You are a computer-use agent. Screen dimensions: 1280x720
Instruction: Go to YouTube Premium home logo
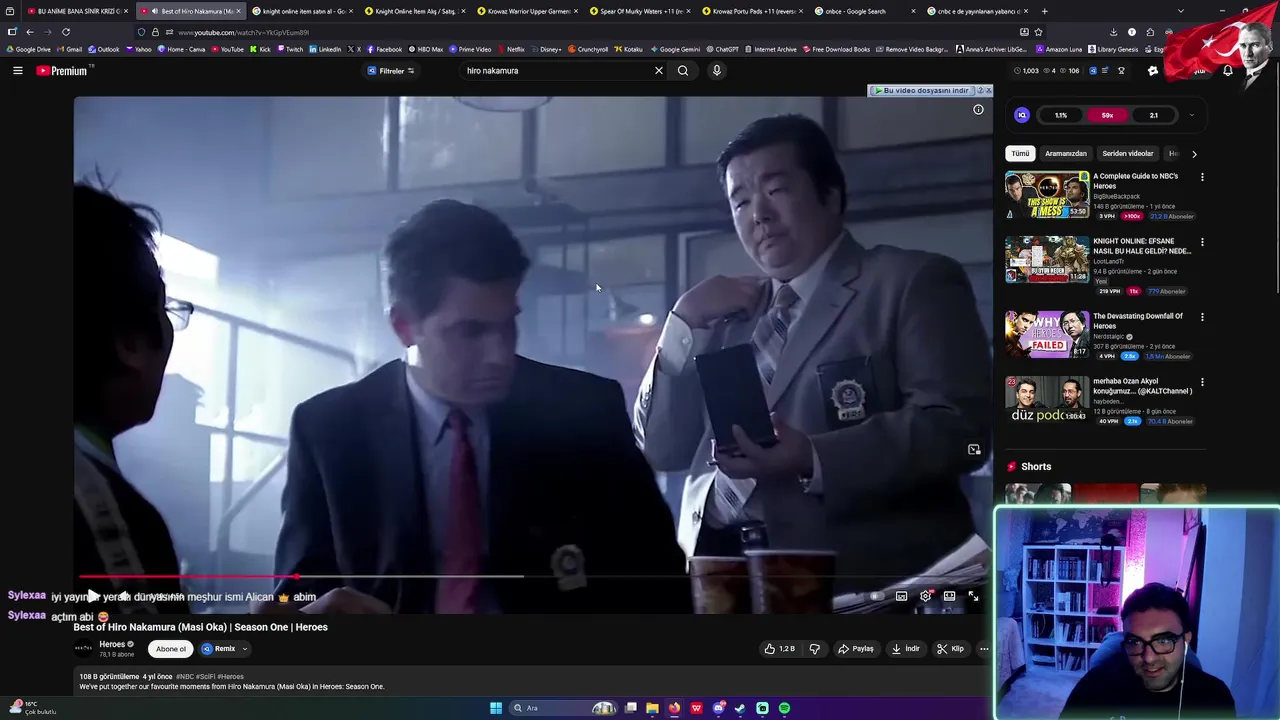pos(62,71)
